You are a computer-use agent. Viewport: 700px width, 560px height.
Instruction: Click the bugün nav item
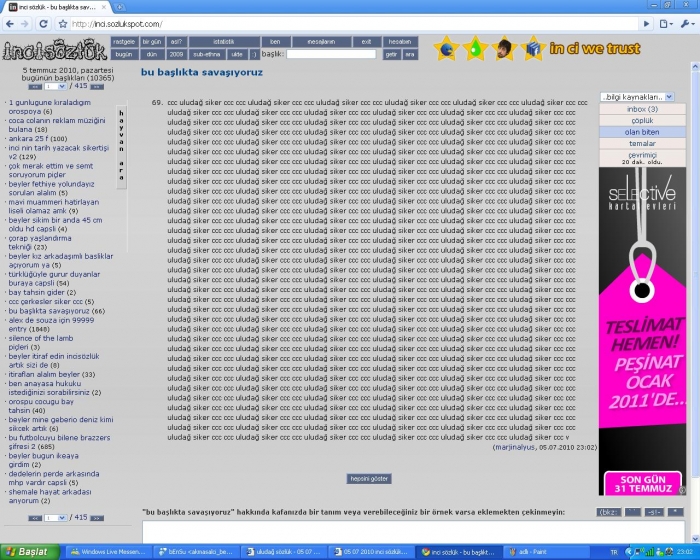[124, 54]
